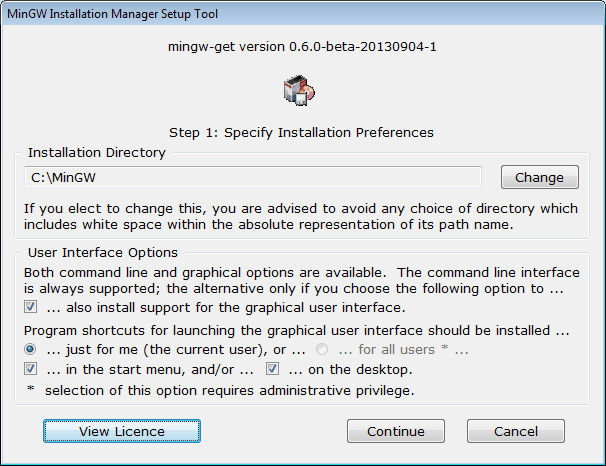Image resolution: width=606 pixels, height=466 pixels.
Task: Click the Installation Directory group label
Action: click(97, 153)
